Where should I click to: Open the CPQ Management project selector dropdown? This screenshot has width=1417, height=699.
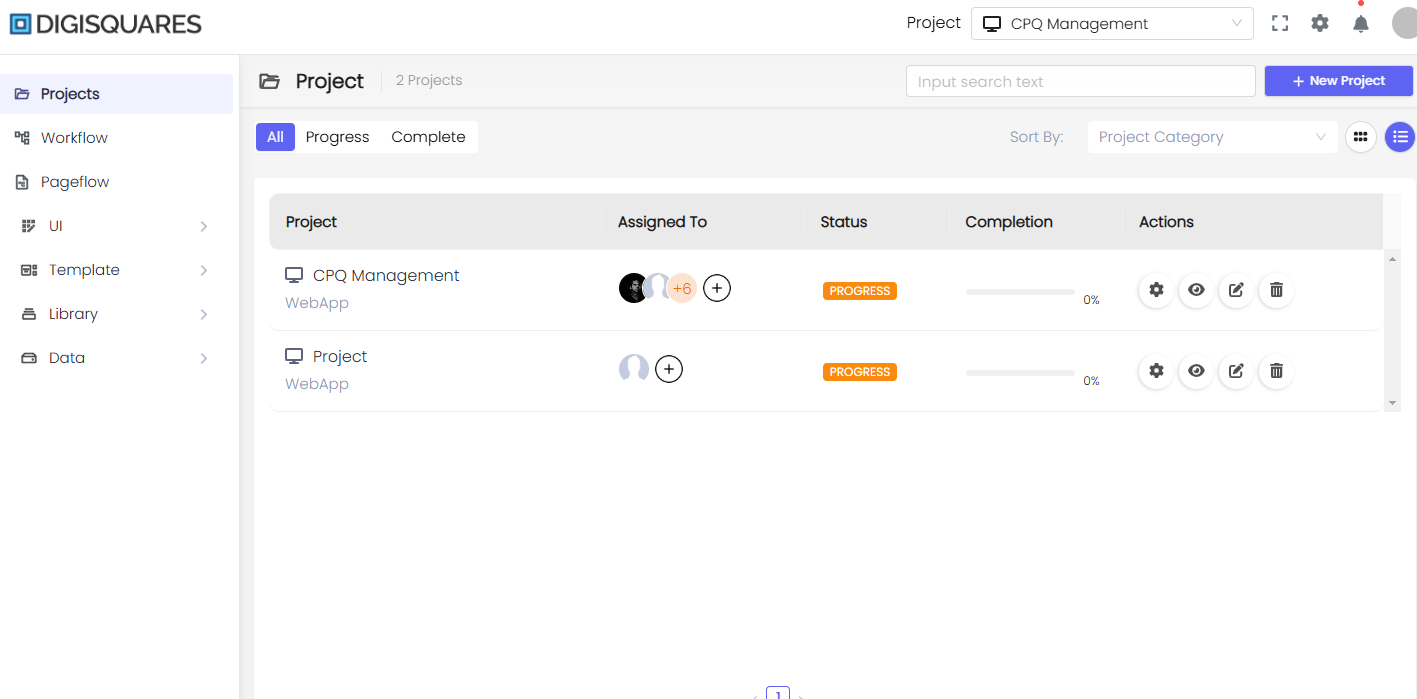(1112, 24)
